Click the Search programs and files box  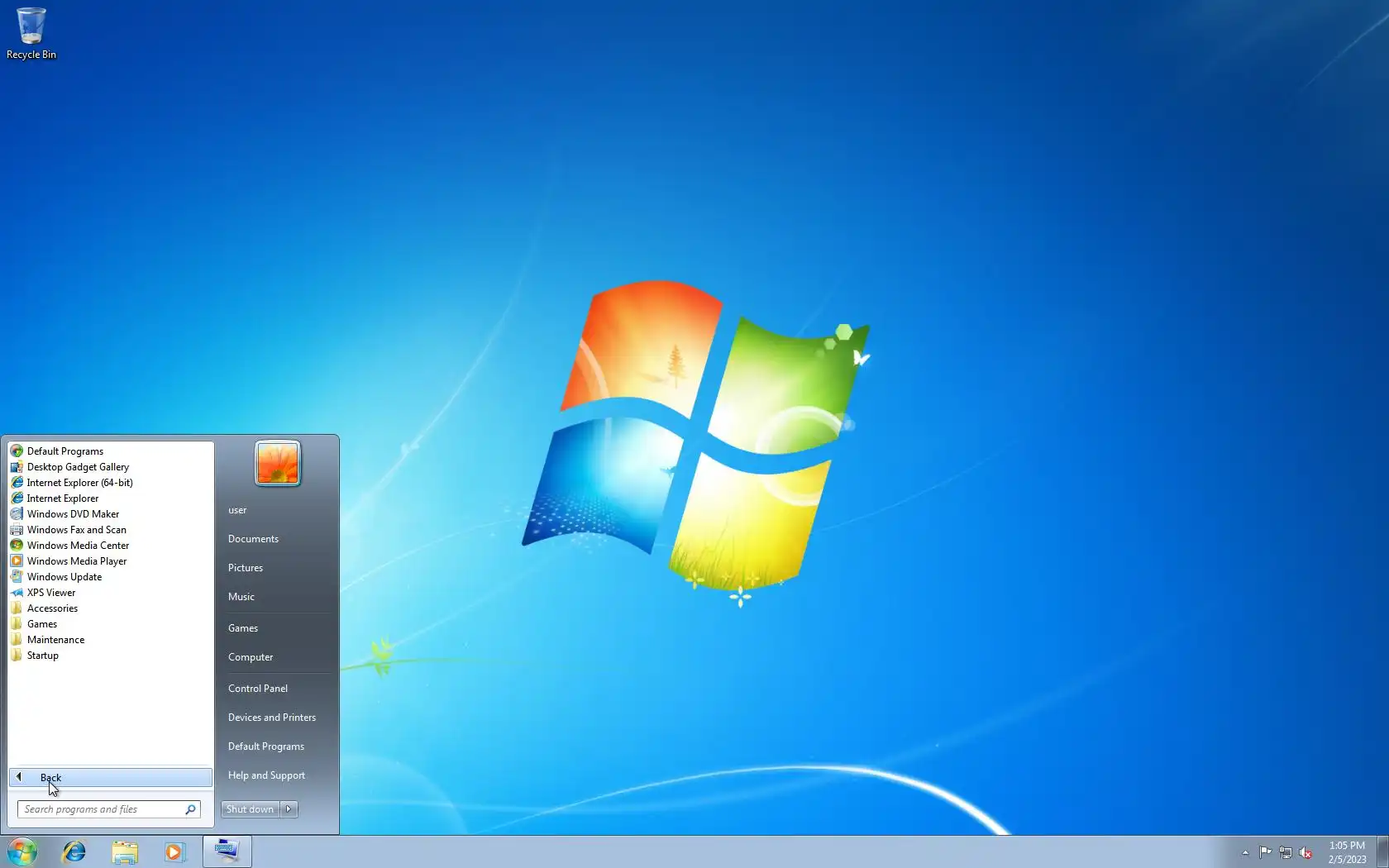point(108,809)
